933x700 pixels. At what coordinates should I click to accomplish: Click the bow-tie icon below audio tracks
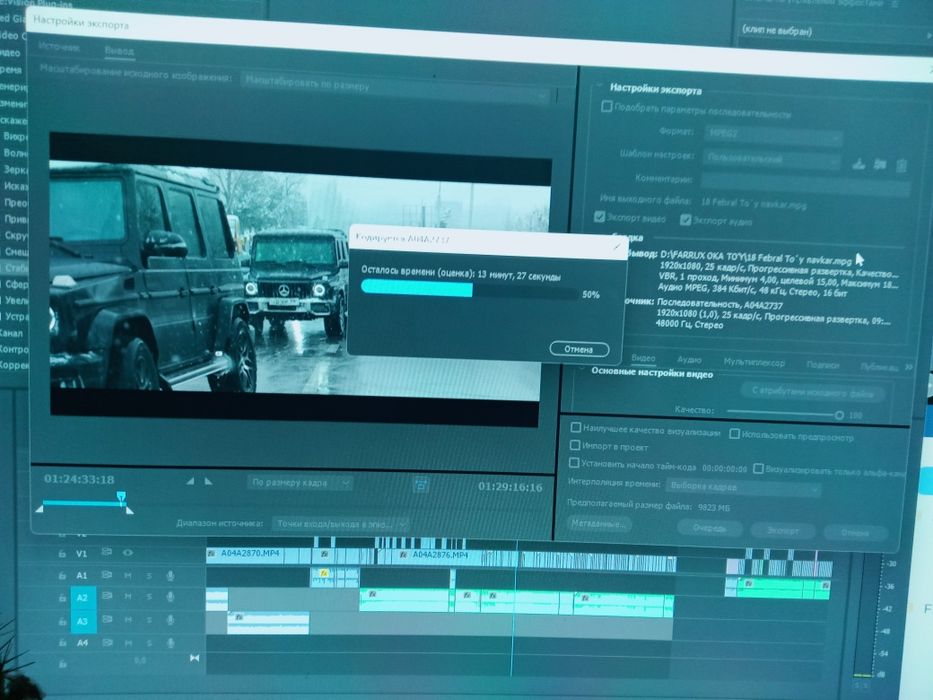tap(194, 658)
